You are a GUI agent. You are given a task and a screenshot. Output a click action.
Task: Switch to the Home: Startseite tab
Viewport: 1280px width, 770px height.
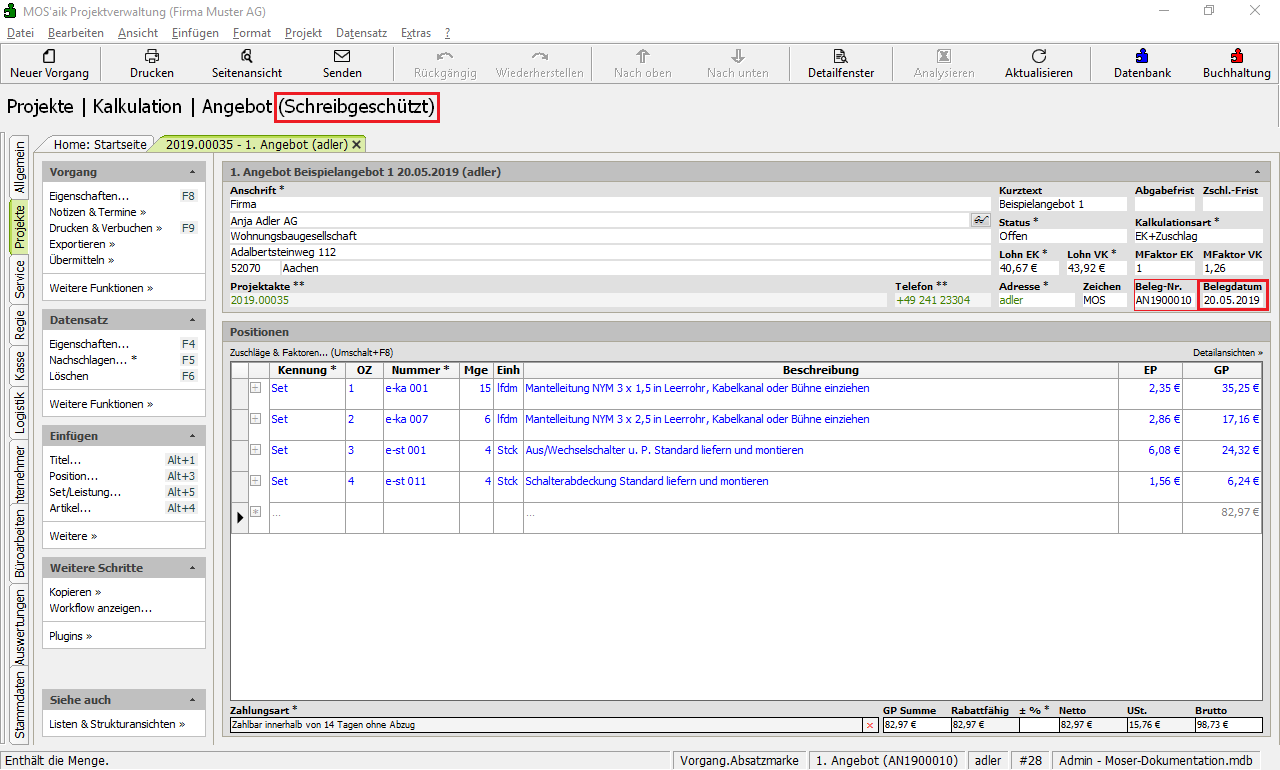[x=100, y=145]
